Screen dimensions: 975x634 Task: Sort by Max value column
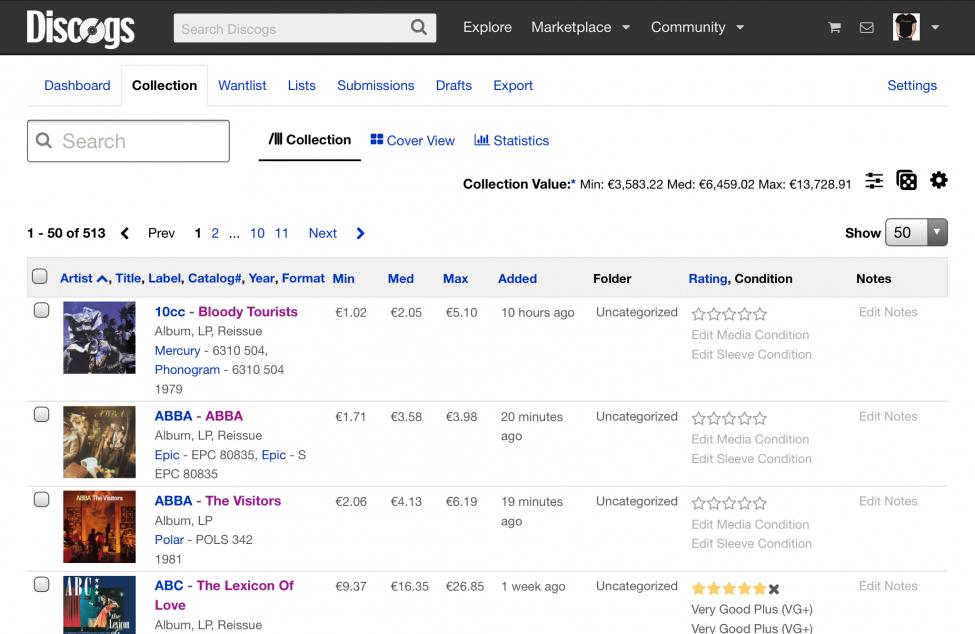(455, 278)
